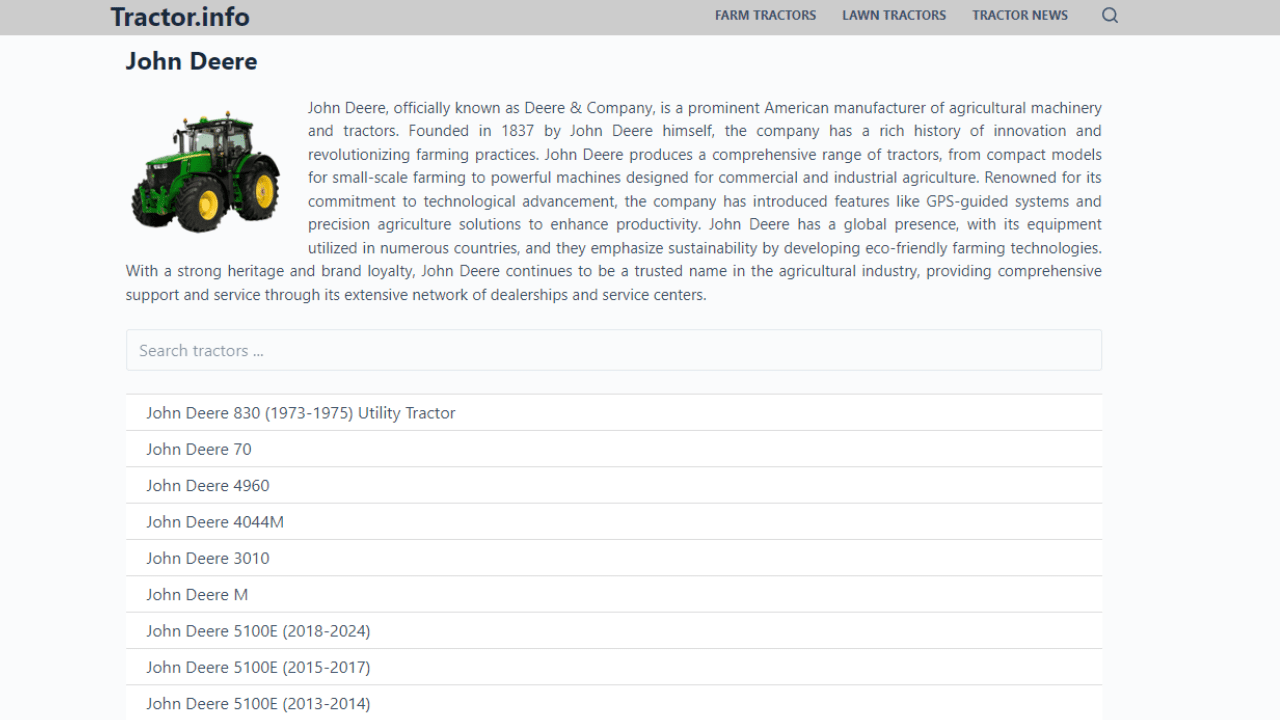Focus the Search tractors input field
Image resolution: width=1280 pixels, height=720 pixels.
[x=613, y=351]
